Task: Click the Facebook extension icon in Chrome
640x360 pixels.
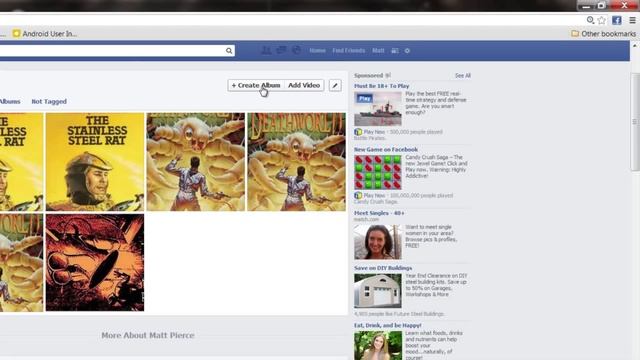Action: click(x=617, y=20)
